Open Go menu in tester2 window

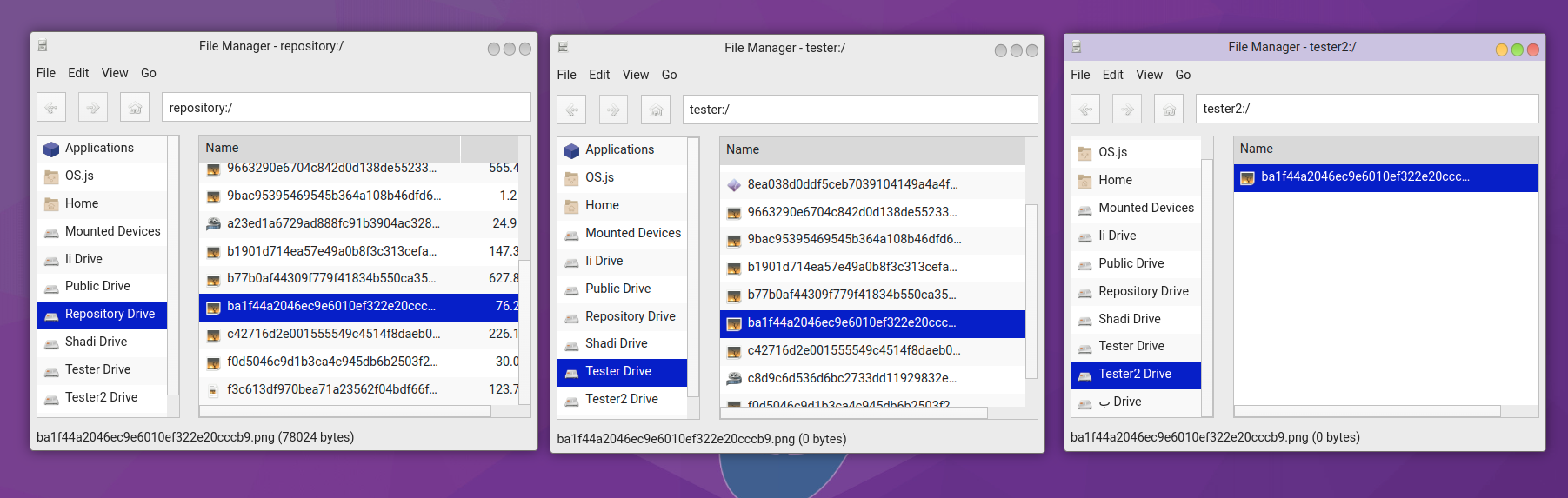pos(1183,75)
